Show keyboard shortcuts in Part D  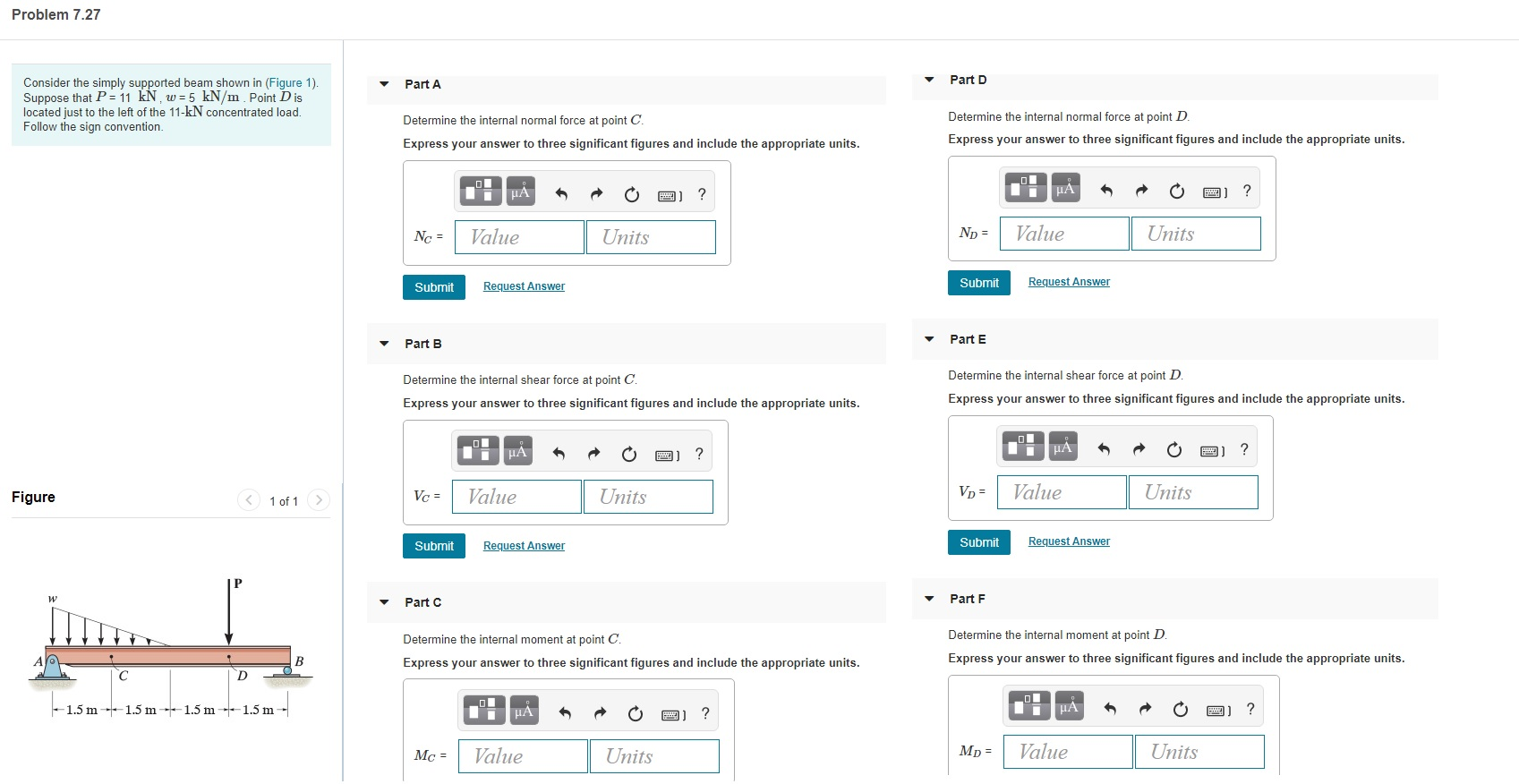pos(1215,192)
